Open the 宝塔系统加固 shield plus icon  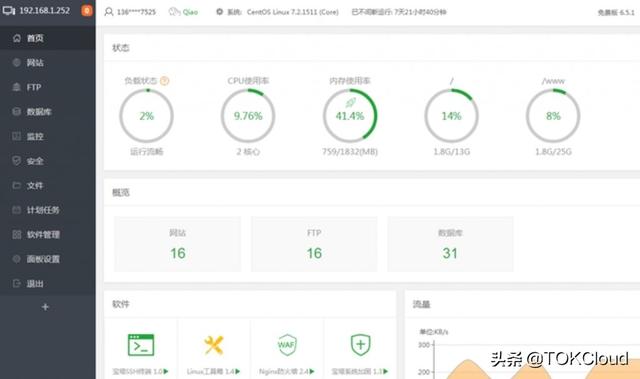pyautogui.click(x=360, y=345)
